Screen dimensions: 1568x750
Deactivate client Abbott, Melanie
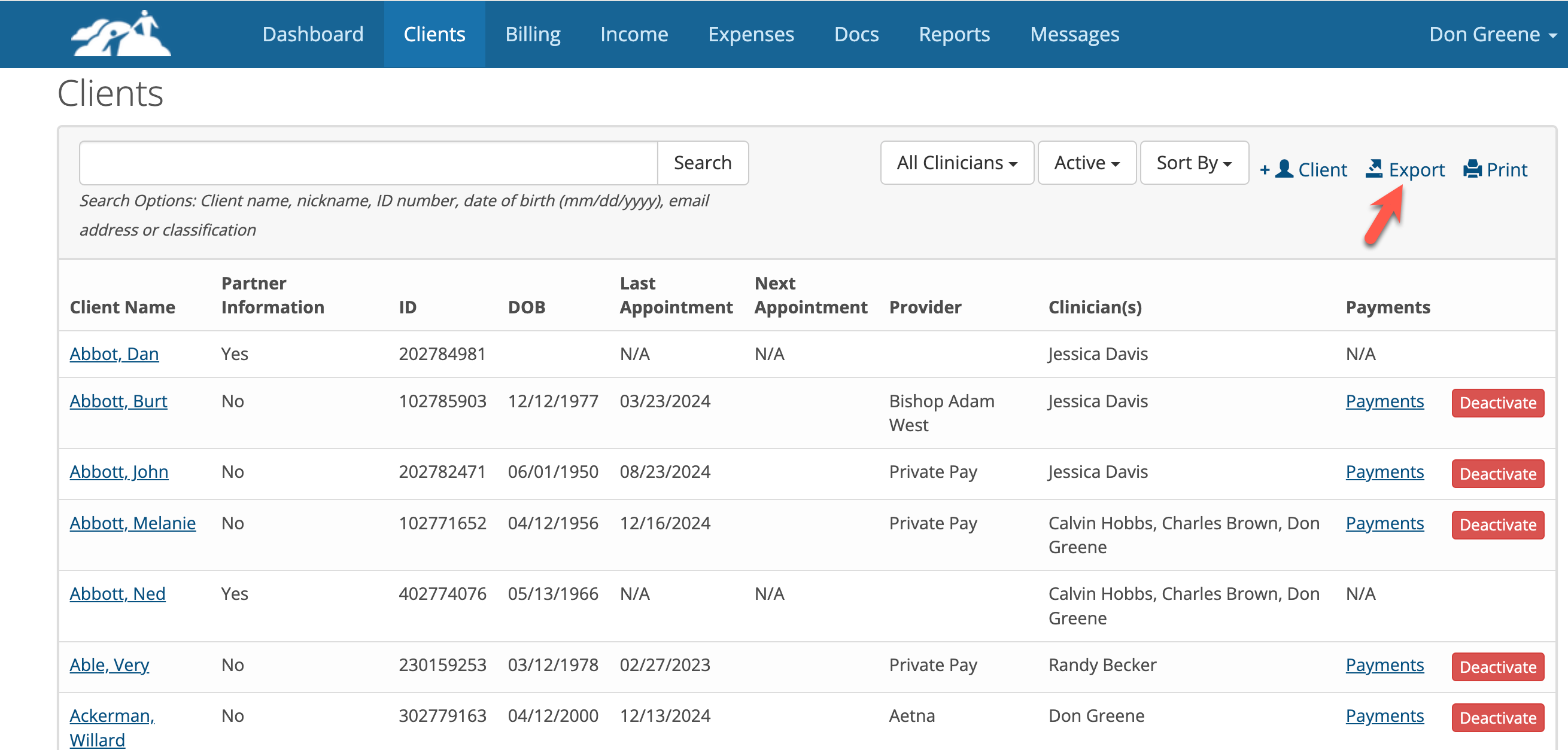(x=1497, y=525)
